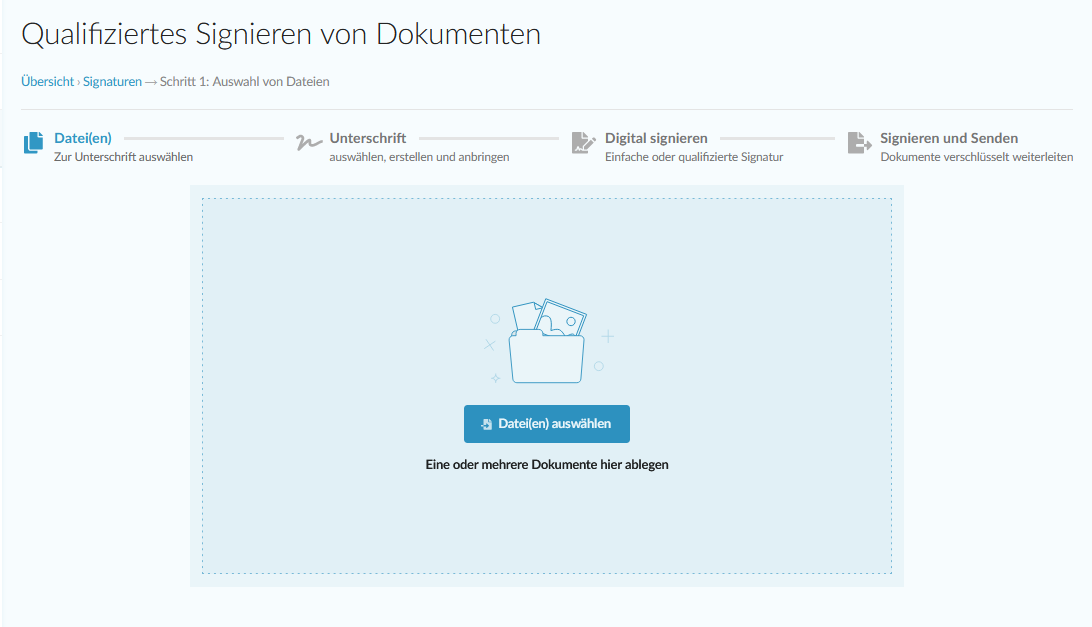
Task: Open the Signaturen breadcrumb link
Action: point(112,82)
